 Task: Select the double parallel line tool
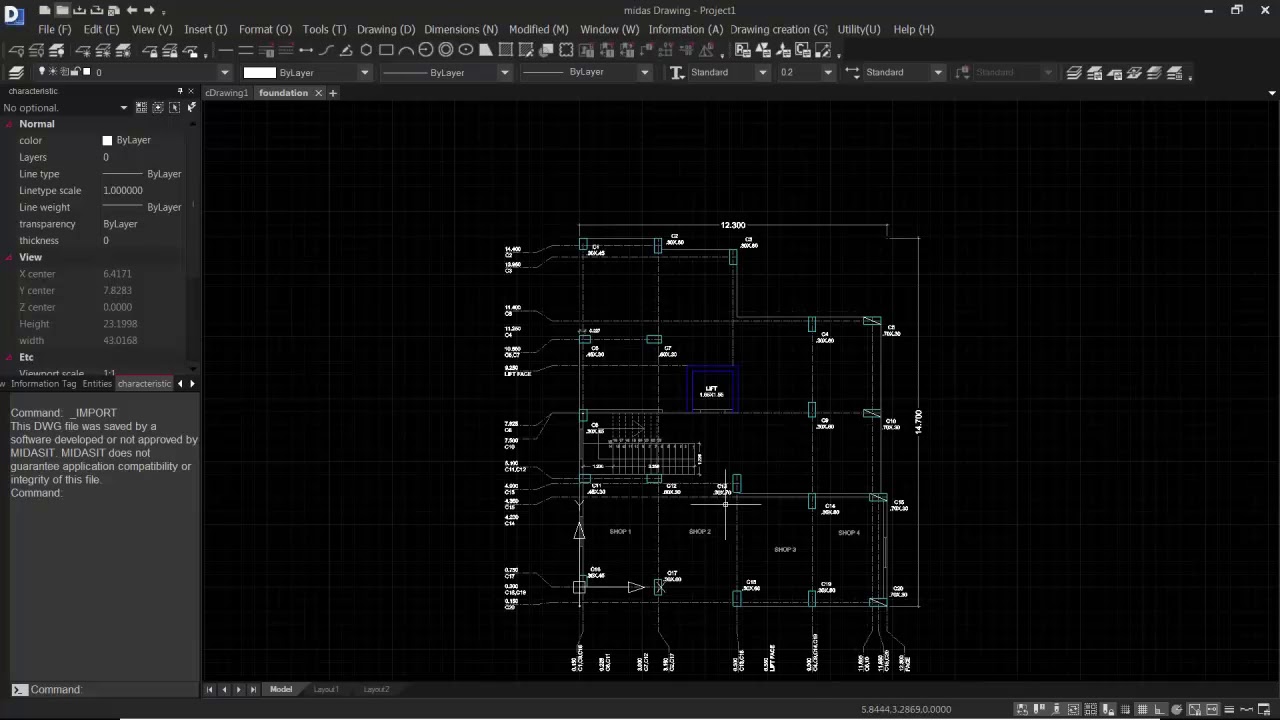tap(245, 50)
